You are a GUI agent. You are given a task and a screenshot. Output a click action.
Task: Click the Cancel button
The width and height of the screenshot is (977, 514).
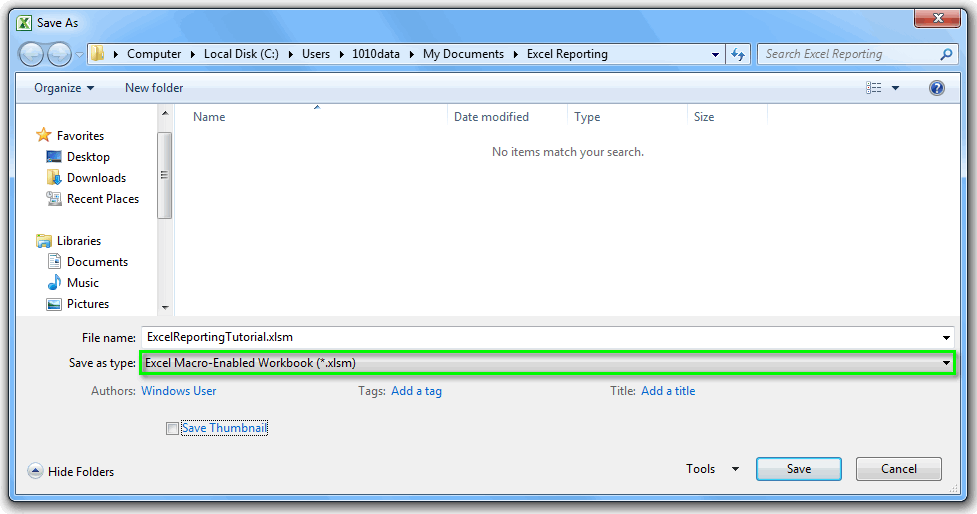click(x=898, y=469)
